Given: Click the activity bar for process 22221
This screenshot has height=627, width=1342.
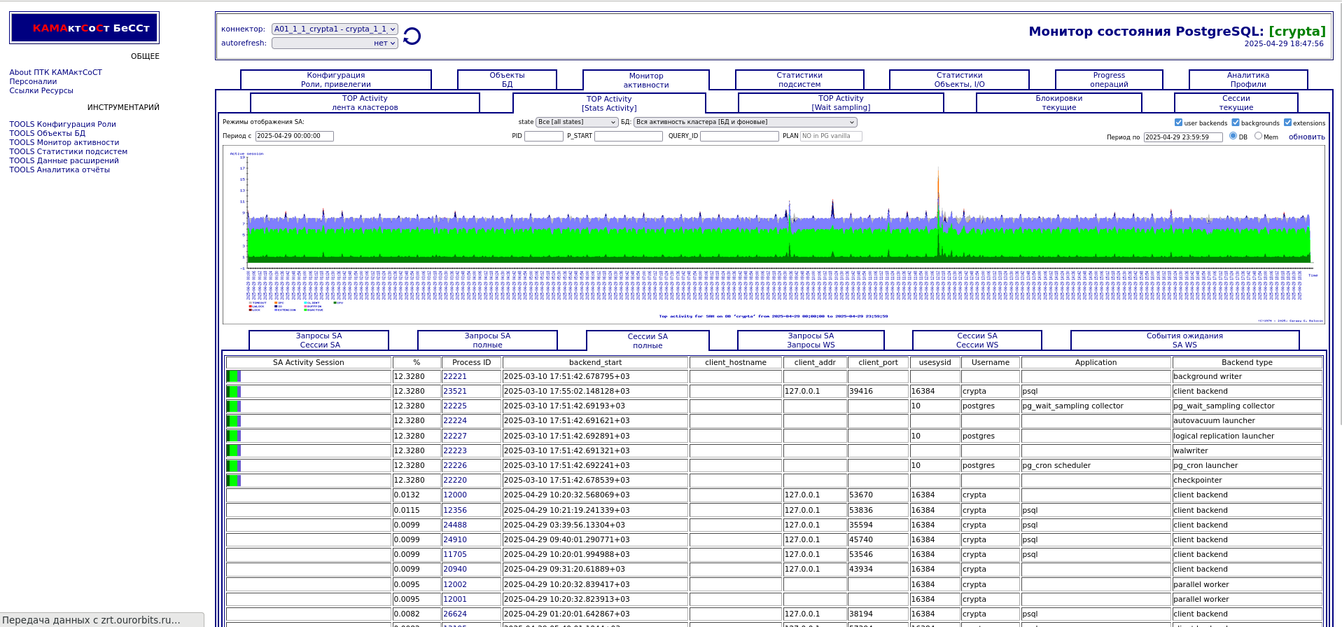Looking at the screenshot, I should click(234, 377).
